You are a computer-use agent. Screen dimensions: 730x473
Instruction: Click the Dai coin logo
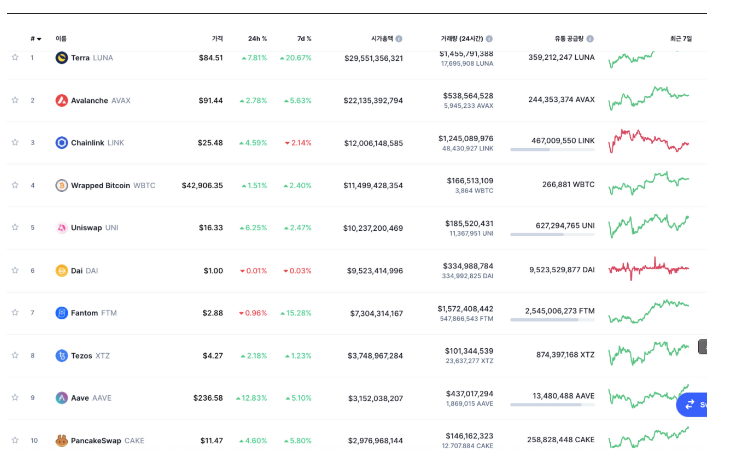(x=61, y=270)
